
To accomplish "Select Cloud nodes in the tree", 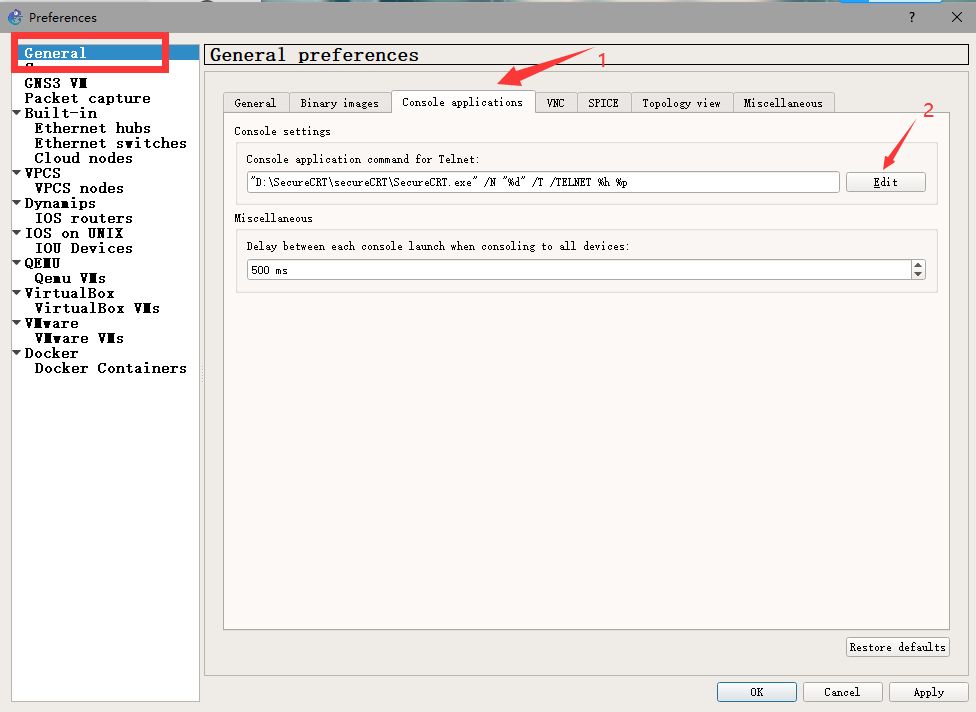I will pos(83,158).
